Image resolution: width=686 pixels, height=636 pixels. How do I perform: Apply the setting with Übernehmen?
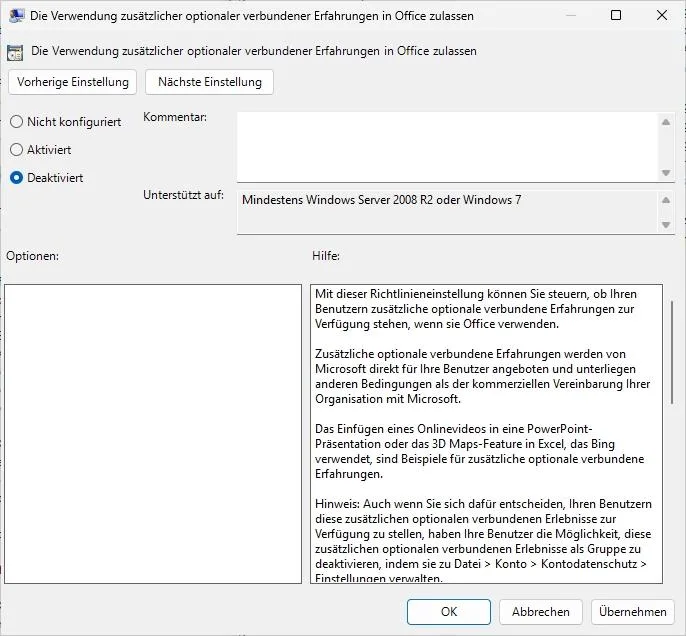pos(633,612)
